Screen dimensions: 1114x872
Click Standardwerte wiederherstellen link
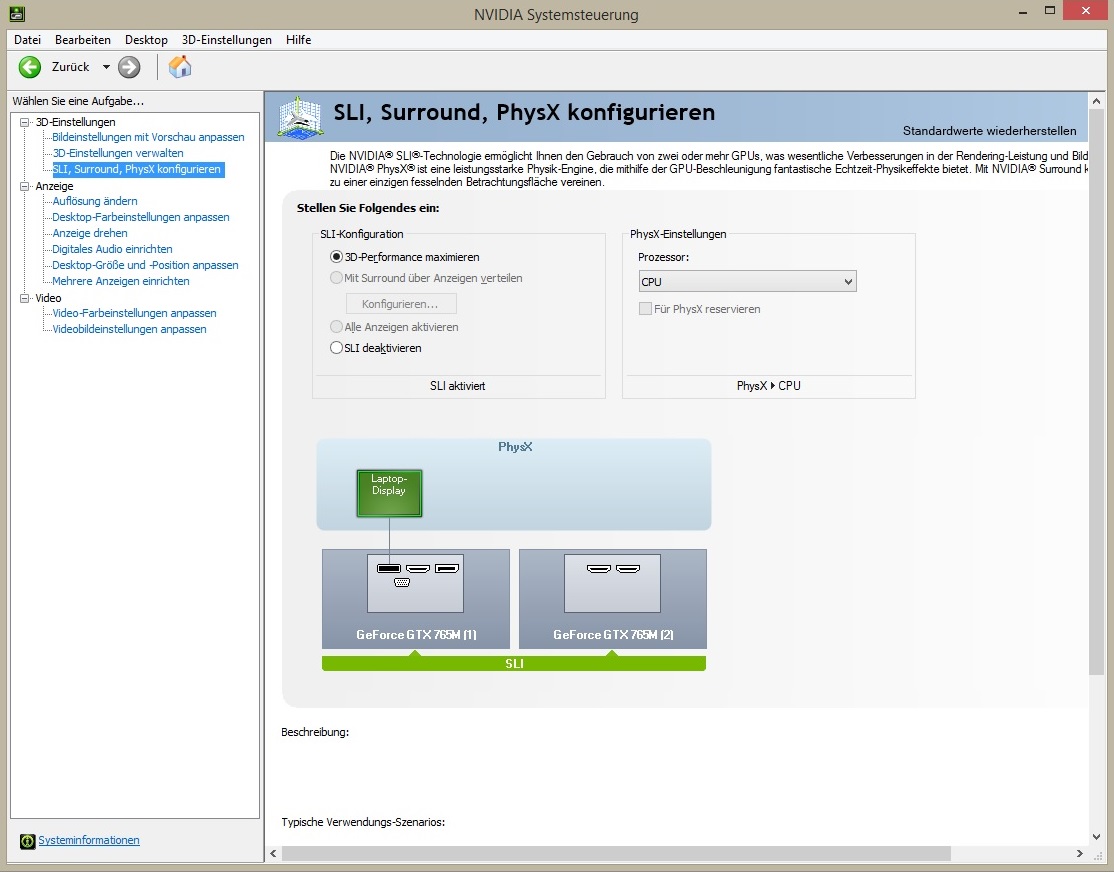(x=989, y=131)
